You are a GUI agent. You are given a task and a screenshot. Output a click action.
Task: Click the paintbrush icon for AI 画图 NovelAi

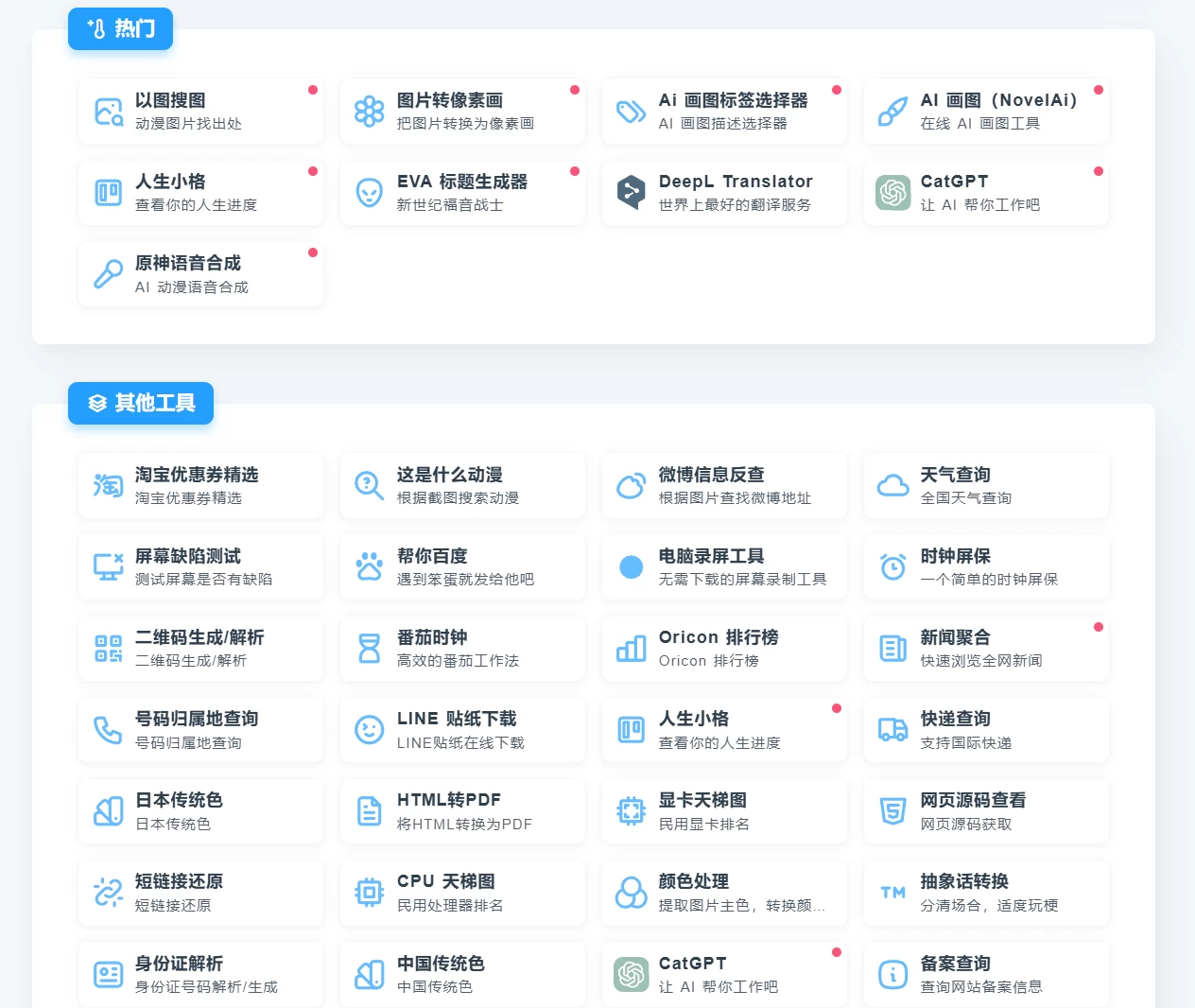click(892, 112)
